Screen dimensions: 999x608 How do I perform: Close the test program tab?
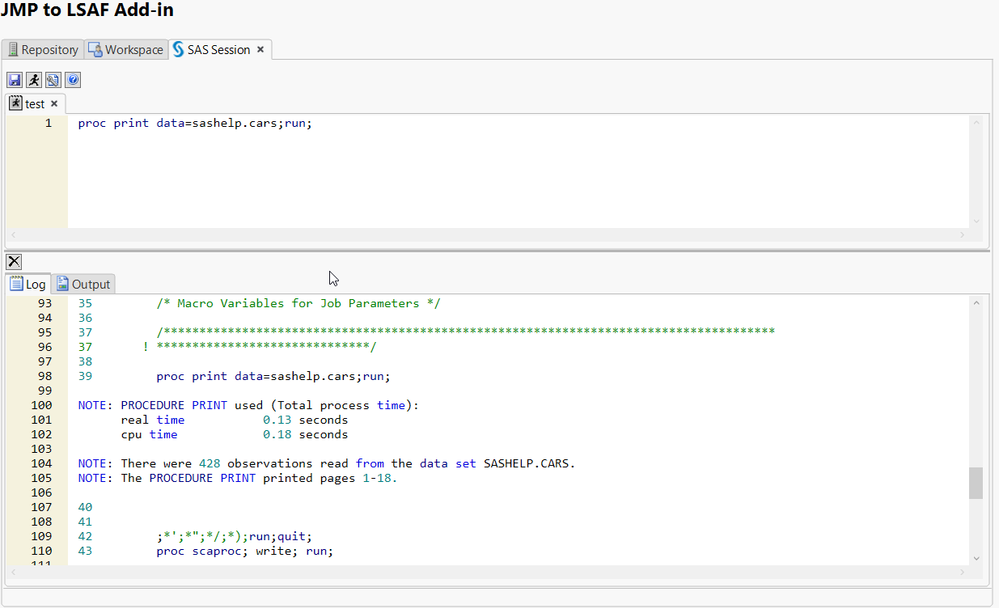[55, 104]
